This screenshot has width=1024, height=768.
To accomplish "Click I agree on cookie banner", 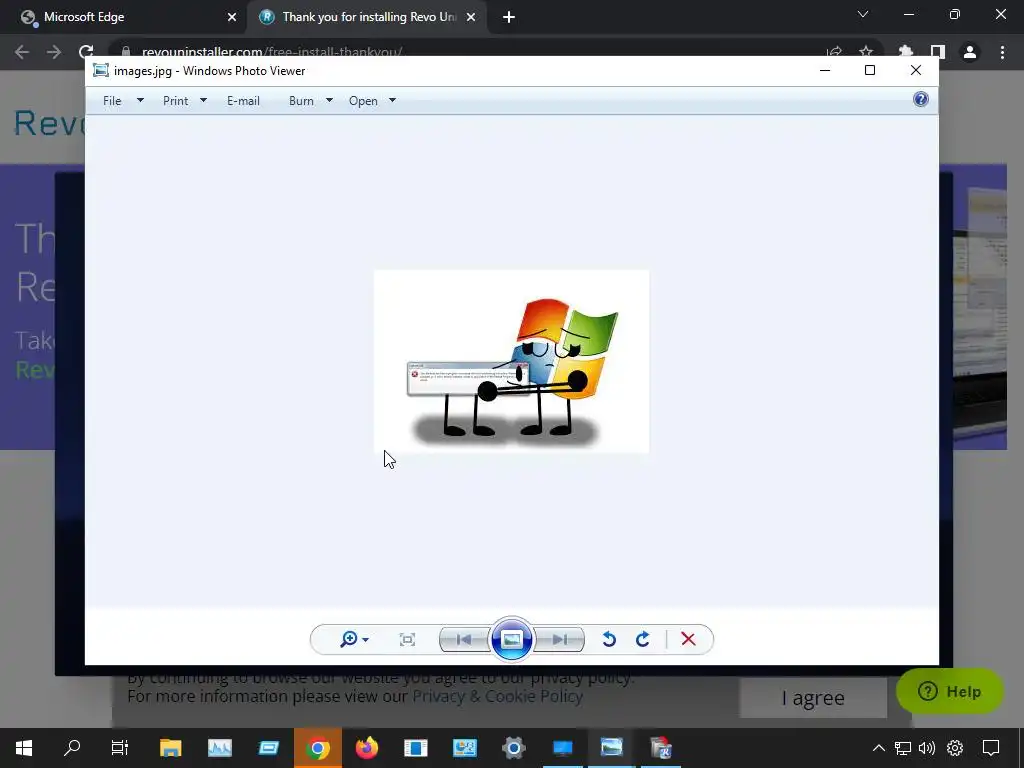I will tap(813, 697).
